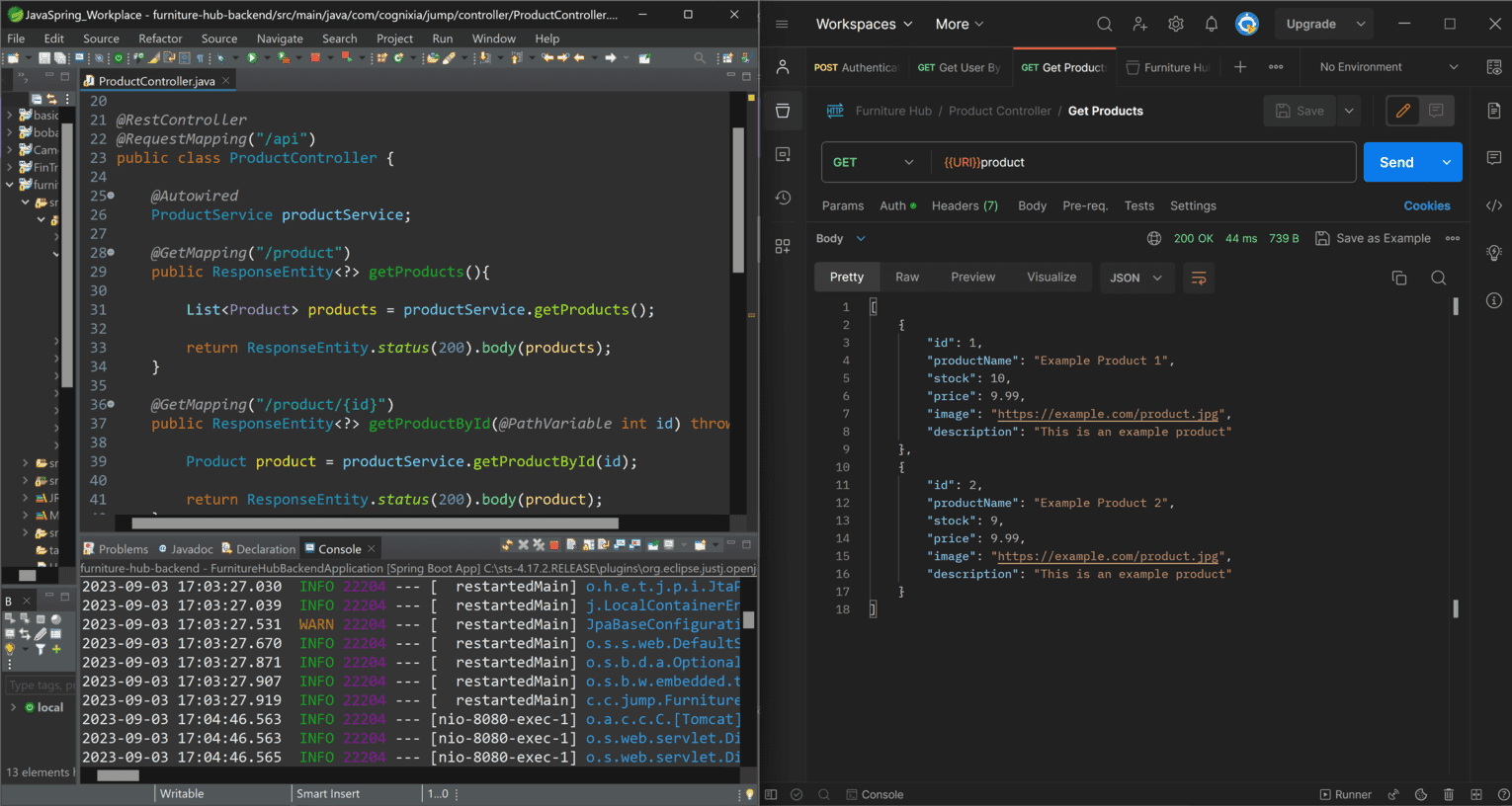Viewport: 1512px width, 806px height.
Task: Select Raw response view
Action: coord(907,278)
